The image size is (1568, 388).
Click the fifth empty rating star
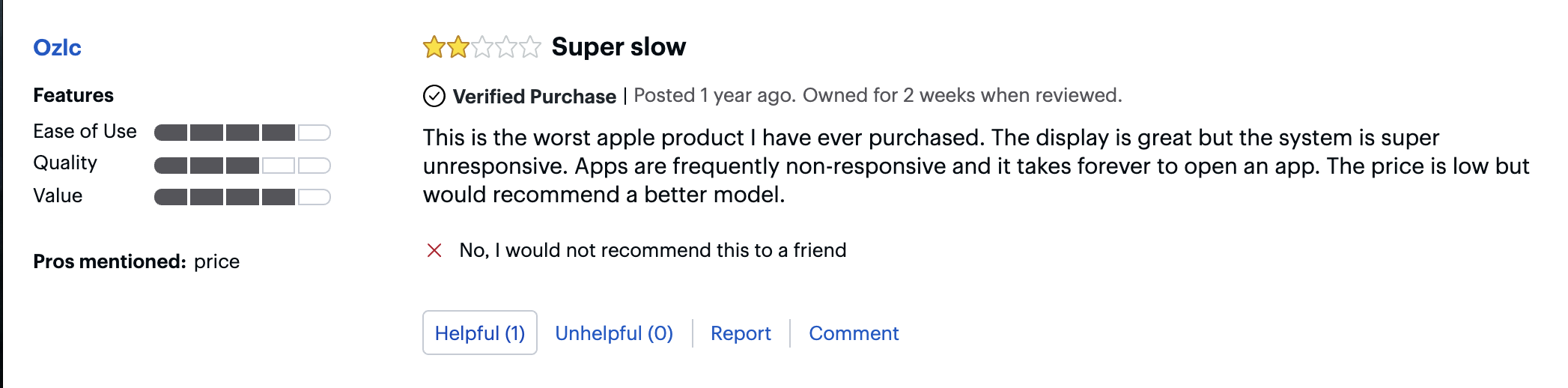(530, 47)
